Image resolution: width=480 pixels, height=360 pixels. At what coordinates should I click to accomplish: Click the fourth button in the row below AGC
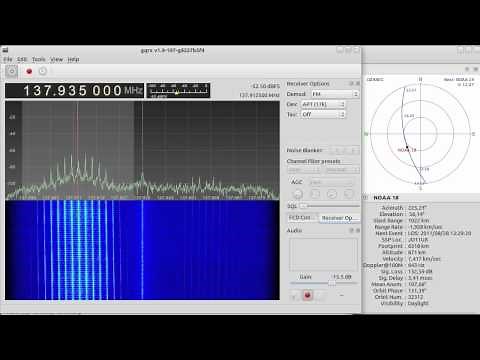348,194
